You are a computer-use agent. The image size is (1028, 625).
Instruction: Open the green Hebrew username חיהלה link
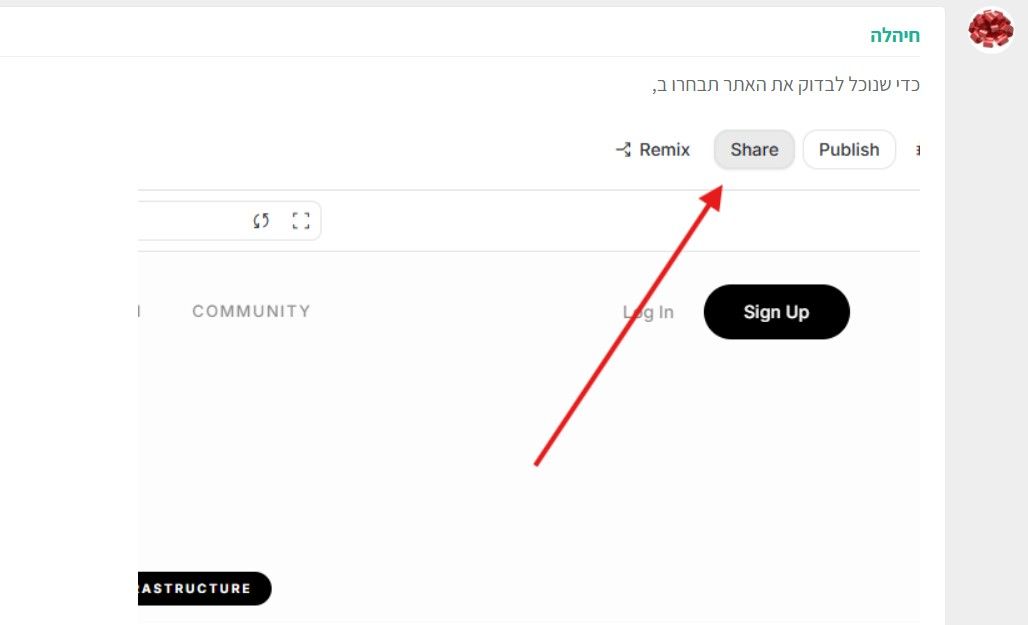pos(895,35)
